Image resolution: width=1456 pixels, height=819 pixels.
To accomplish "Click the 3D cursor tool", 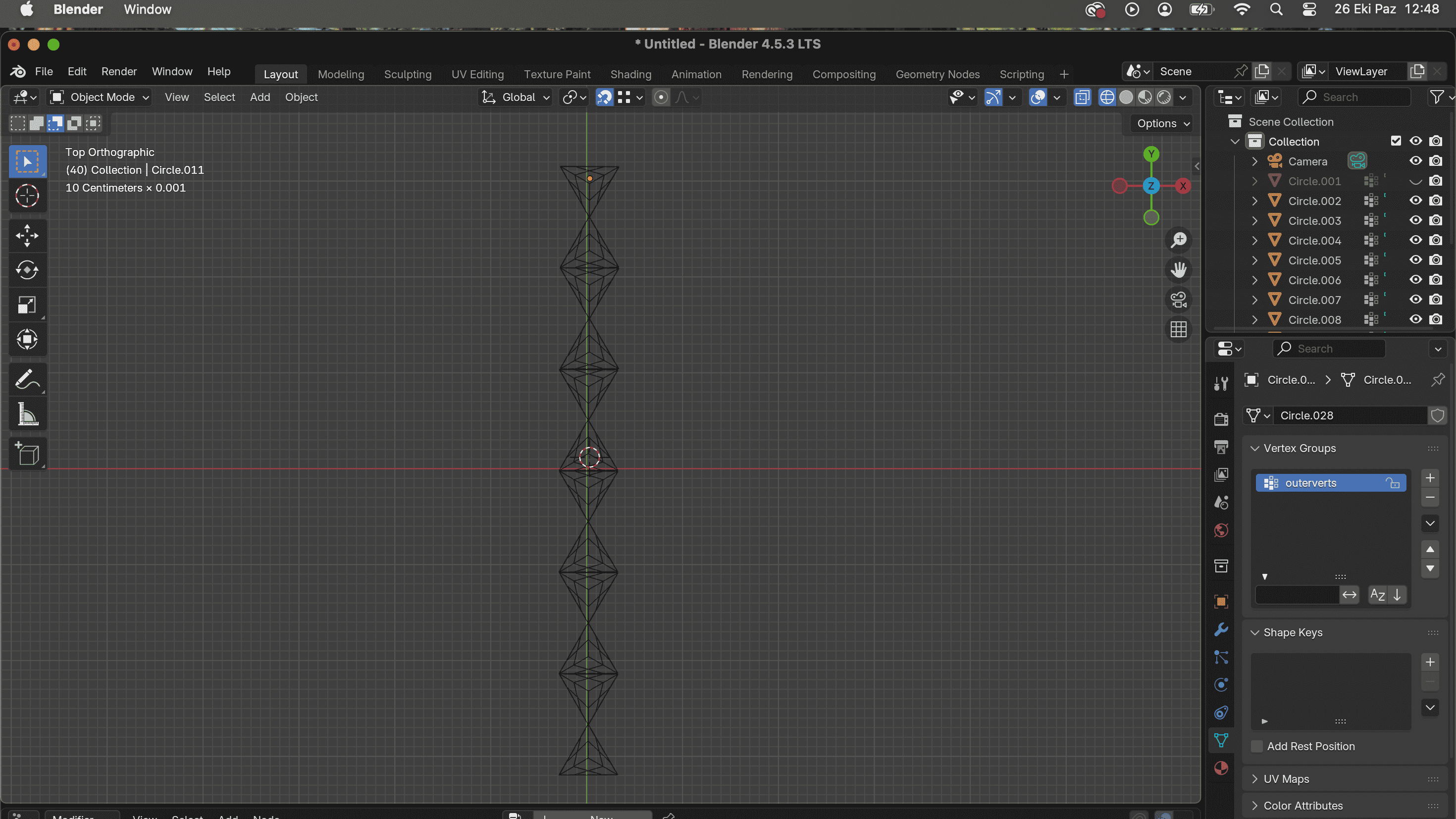I will (x=27, y=196).
